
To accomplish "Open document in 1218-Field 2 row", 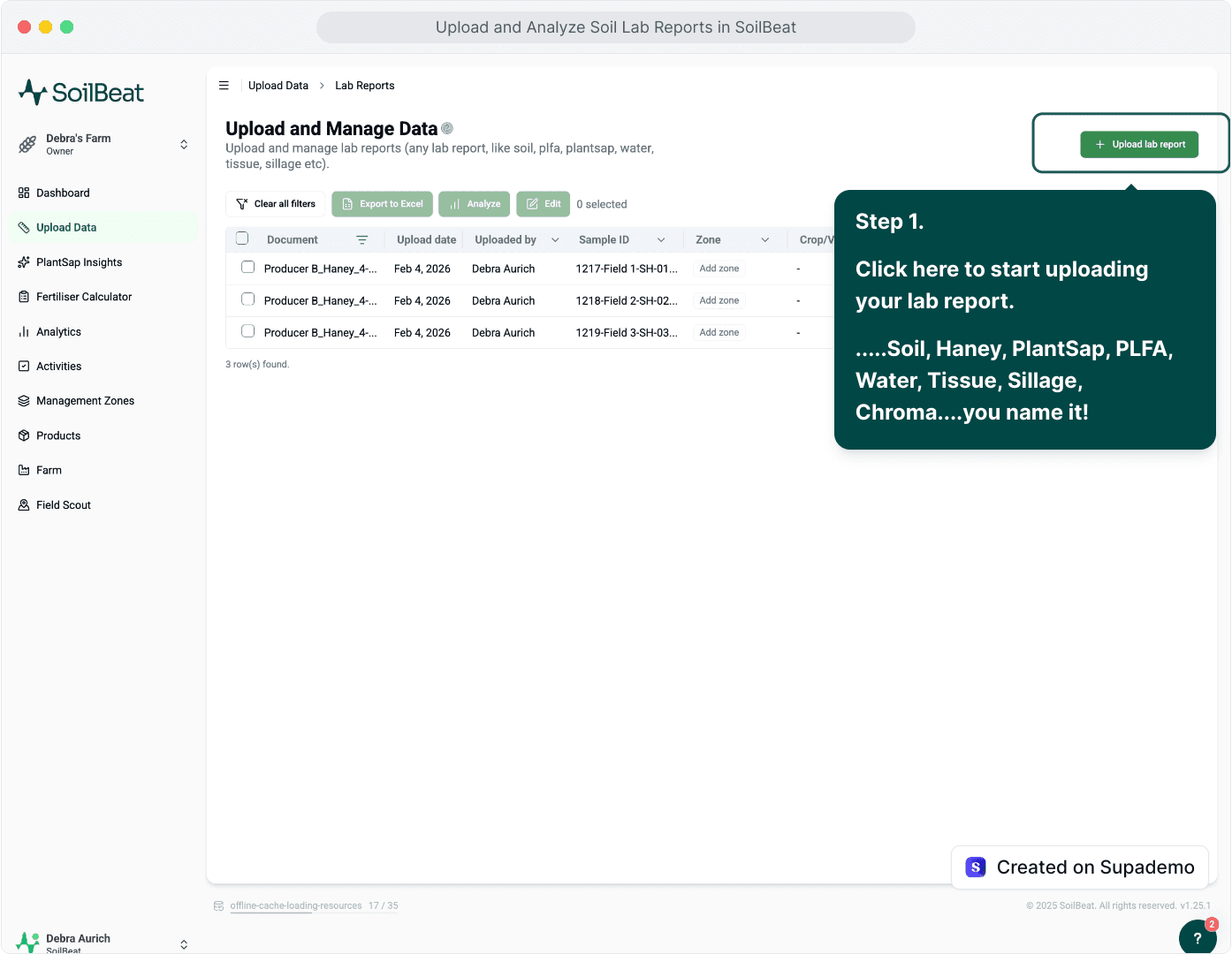I will point(321,301).
